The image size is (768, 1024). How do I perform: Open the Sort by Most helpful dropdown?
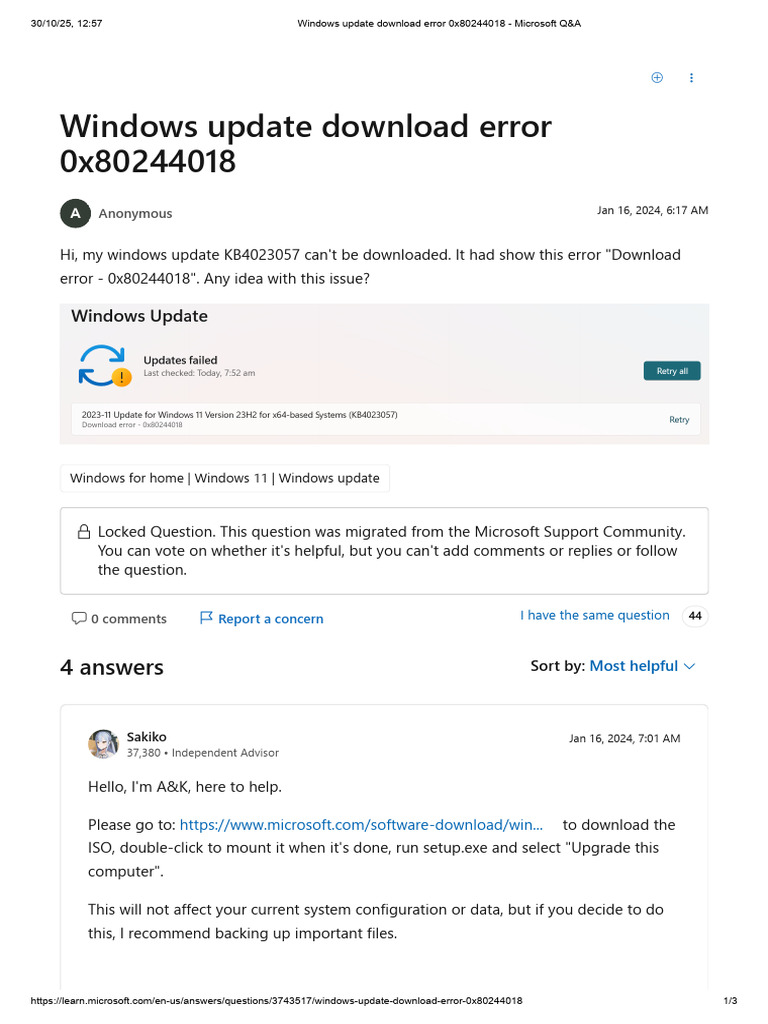coord(642,666)
